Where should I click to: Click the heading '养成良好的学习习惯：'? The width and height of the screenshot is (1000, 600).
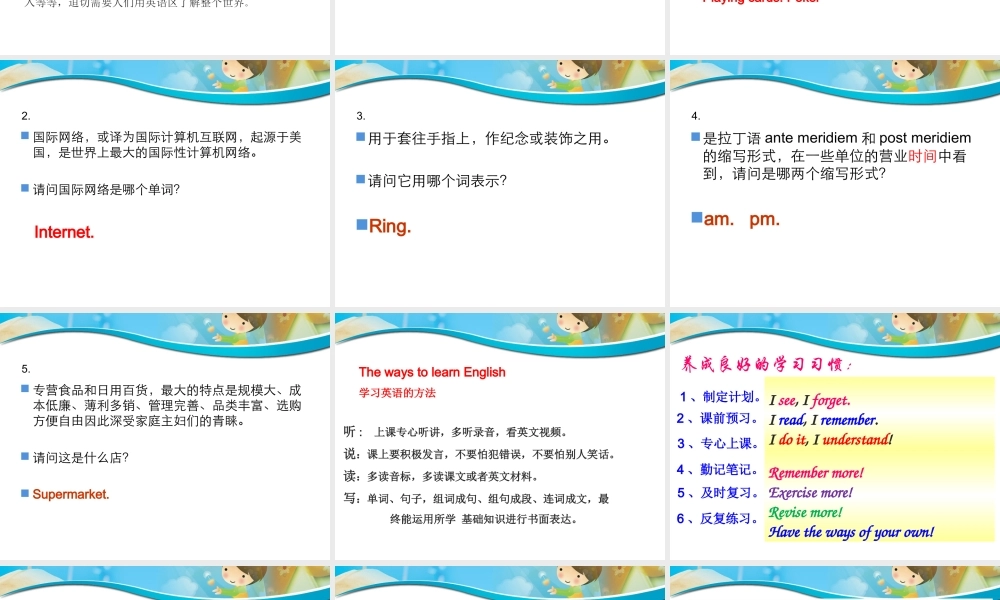767,365
